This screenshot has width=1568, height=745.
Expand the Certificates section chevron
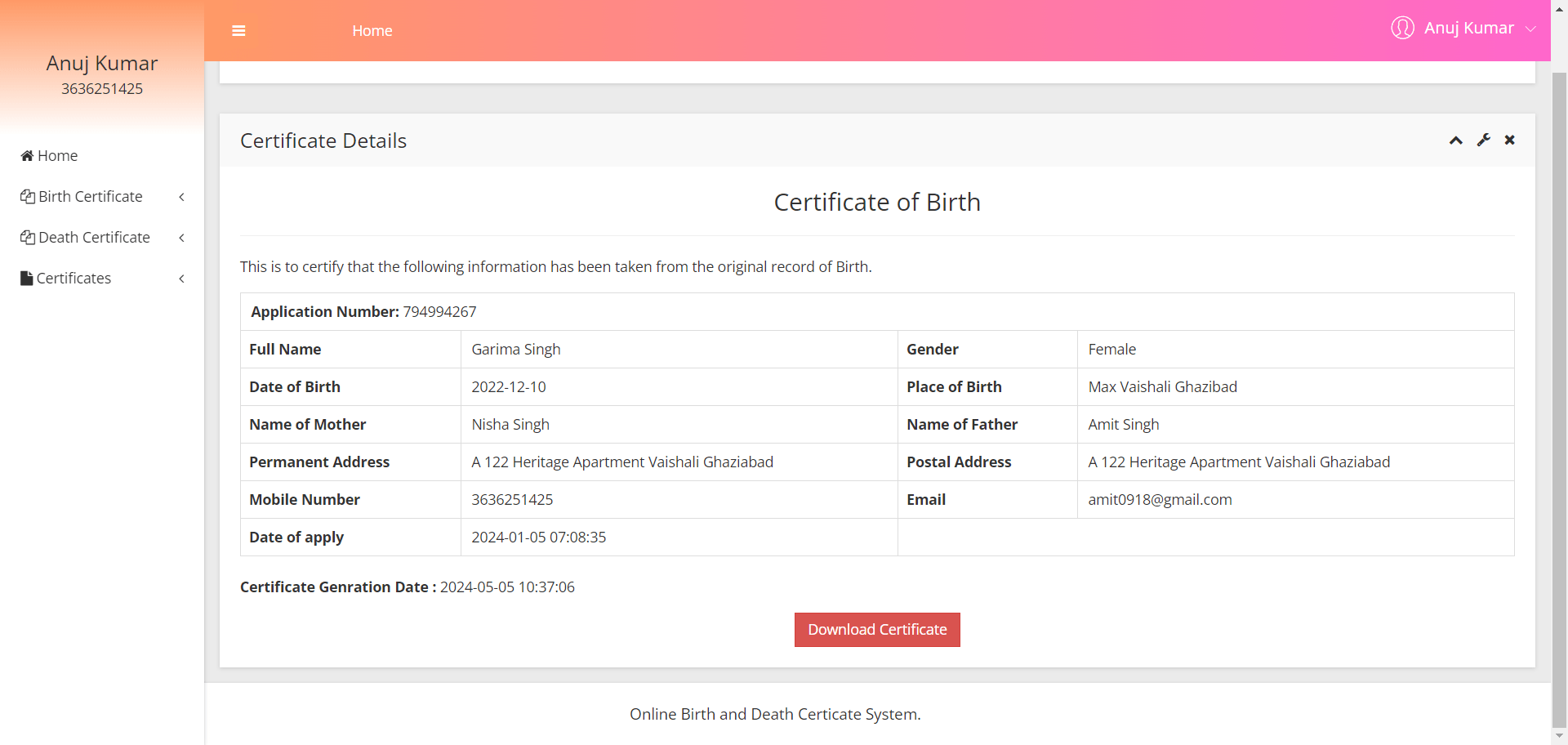pyautogui.click(x=181, y=279)
